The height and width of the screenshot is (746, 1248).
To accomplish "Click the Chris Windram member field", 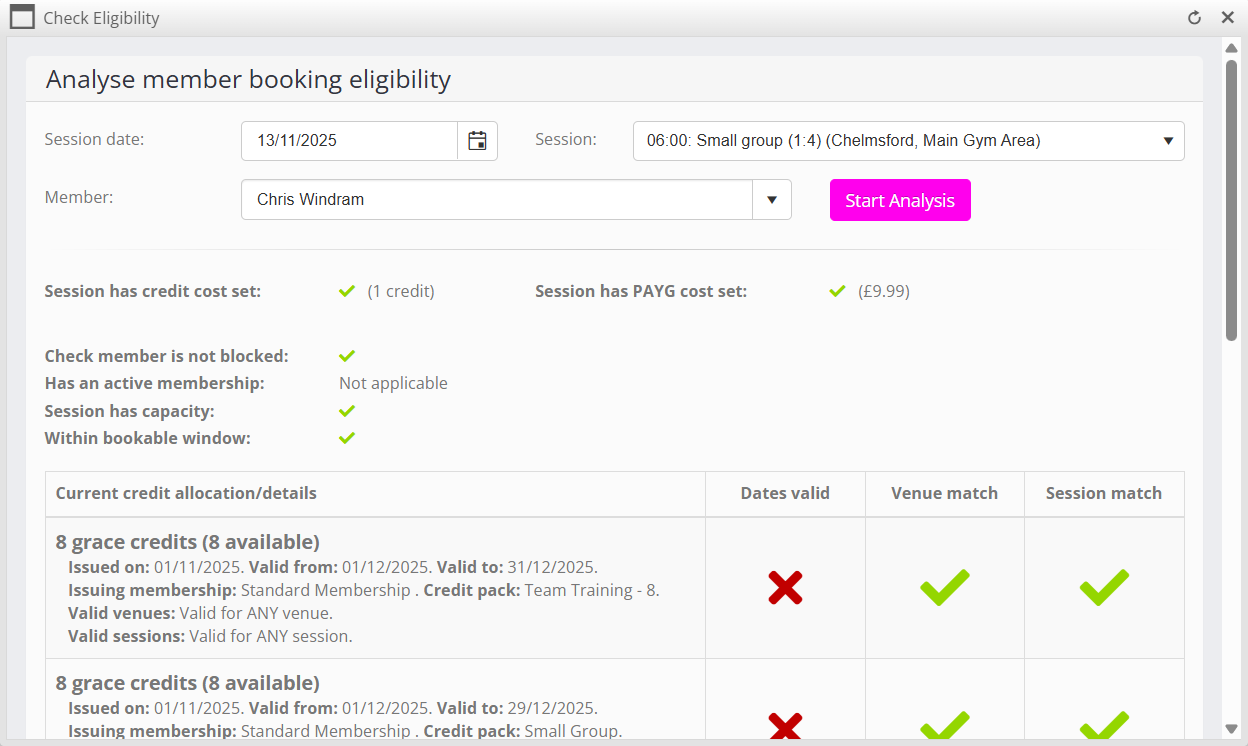I will [x=496, y=200].
